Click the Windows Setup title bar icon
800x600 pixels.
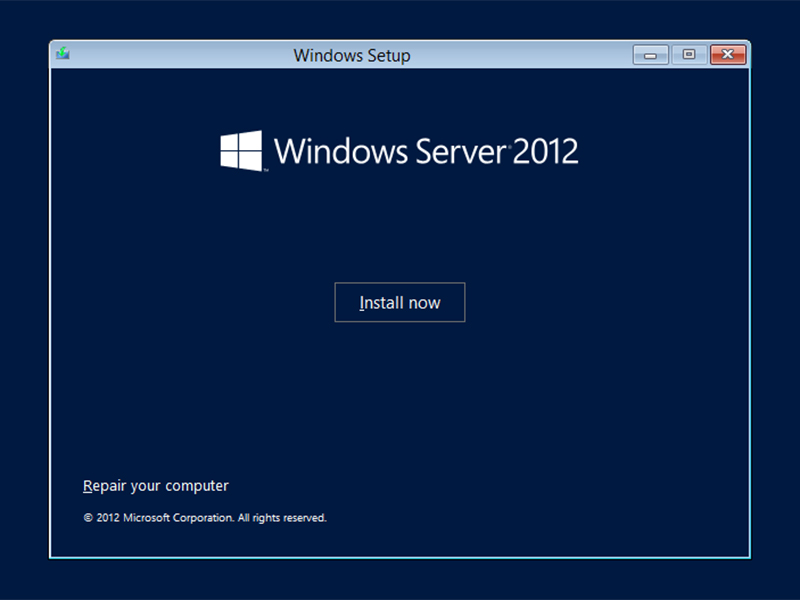click(63, 53)
